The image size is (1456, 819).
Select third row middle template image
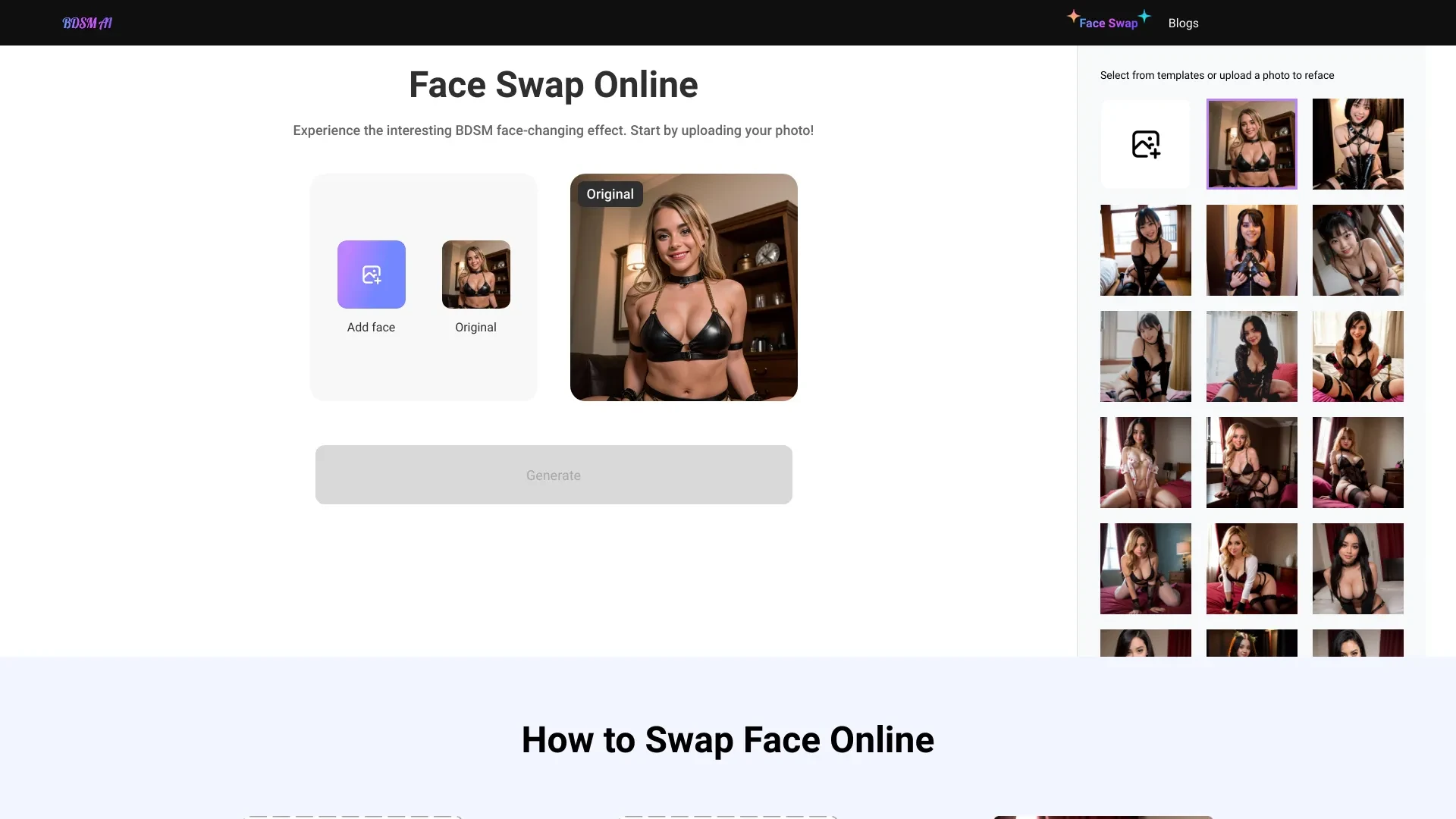[1251, 356]
